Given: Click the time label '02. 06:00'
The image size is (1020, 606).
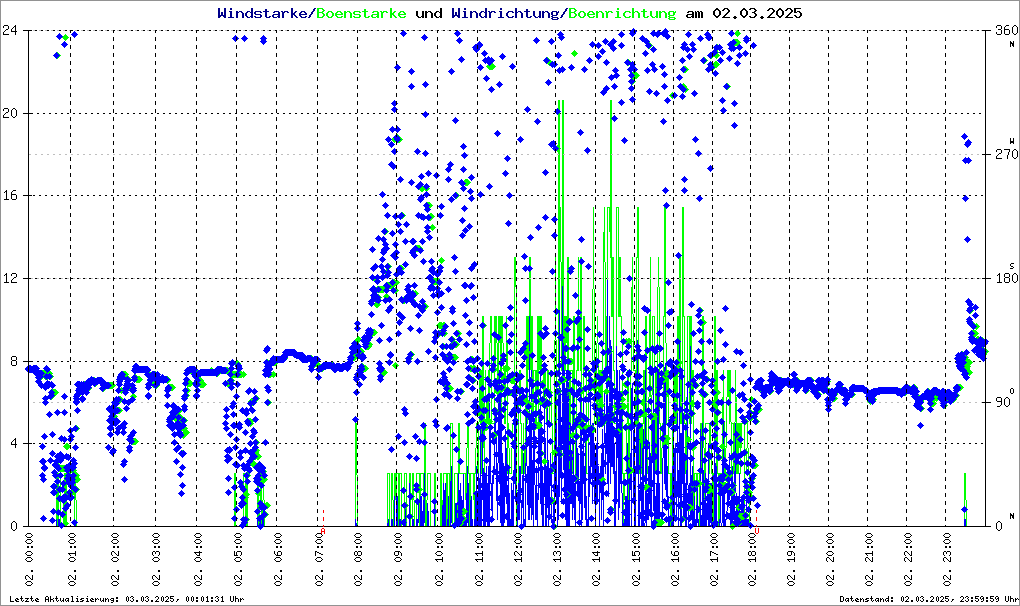Looking at the screenshot, I should (x=278, y=559).
